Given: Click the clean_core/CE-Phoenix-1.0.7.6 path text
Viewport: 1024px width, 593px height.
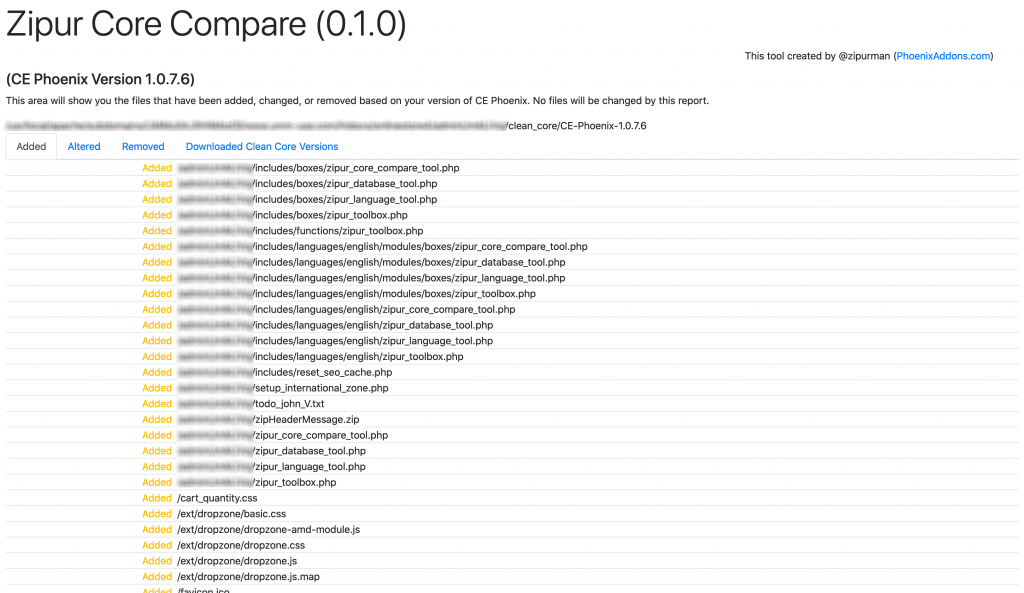Looking at the screenshot, I should pos(577,125).
